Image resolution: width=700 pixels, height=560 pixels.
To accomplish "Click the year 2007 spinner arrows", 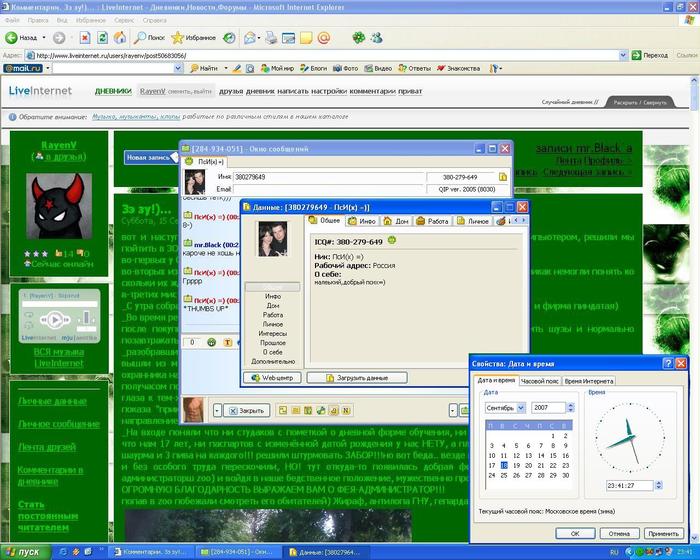I will tap(570, 408).
